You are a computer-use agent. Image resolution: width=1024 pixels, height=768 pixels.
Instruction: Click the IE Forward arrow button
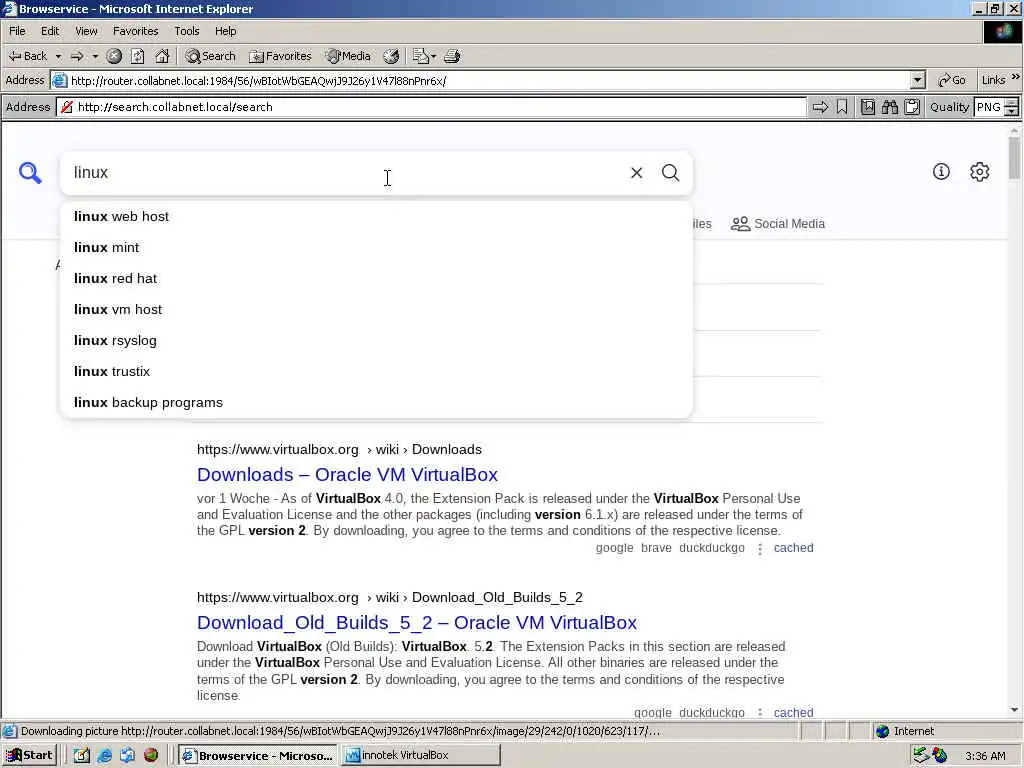77,56
